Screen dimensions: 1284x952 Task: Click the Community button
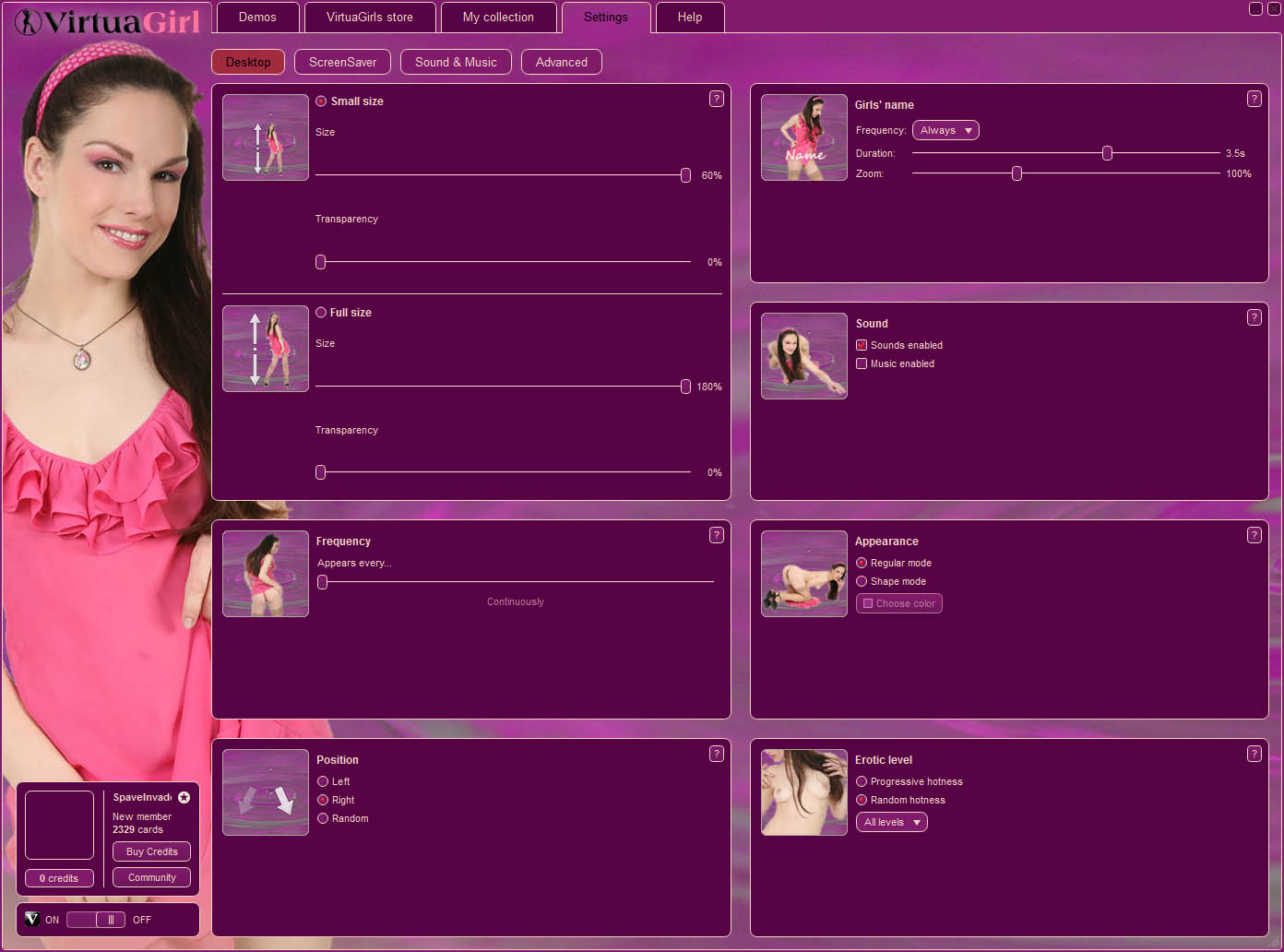click(x=151, y=877)
